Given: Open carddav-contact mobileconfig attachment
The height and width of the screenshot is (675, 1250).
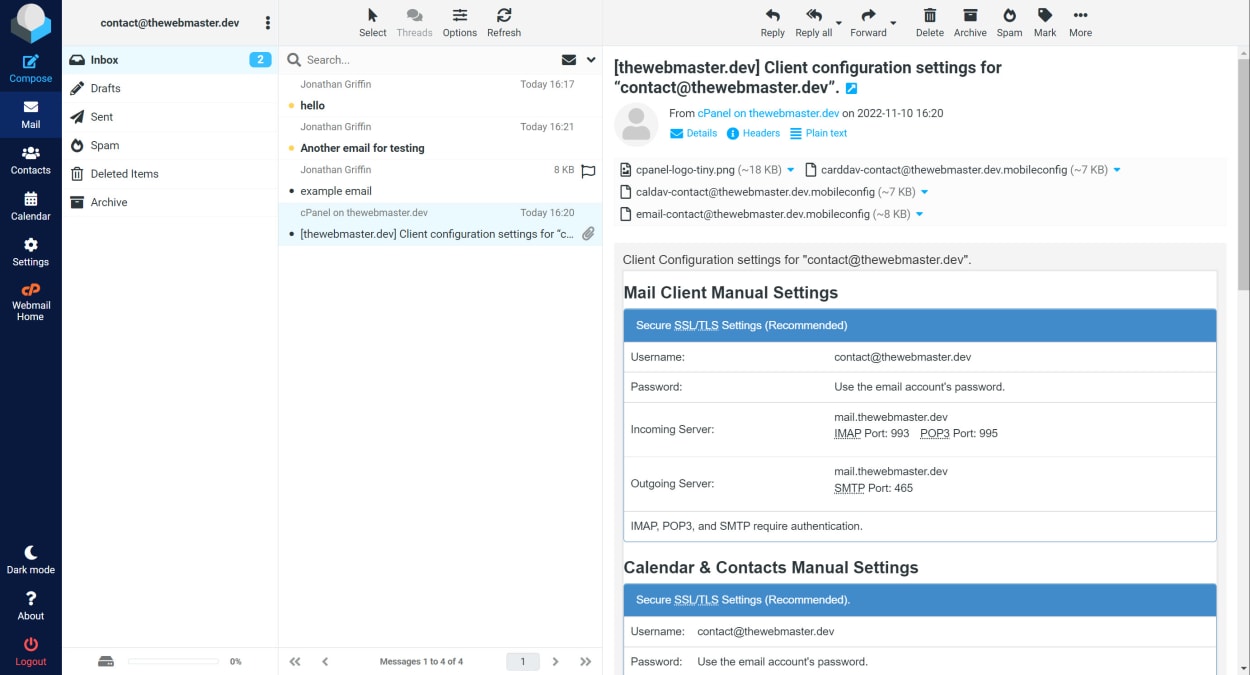Looking at the screenshot, I should [957, 170].
